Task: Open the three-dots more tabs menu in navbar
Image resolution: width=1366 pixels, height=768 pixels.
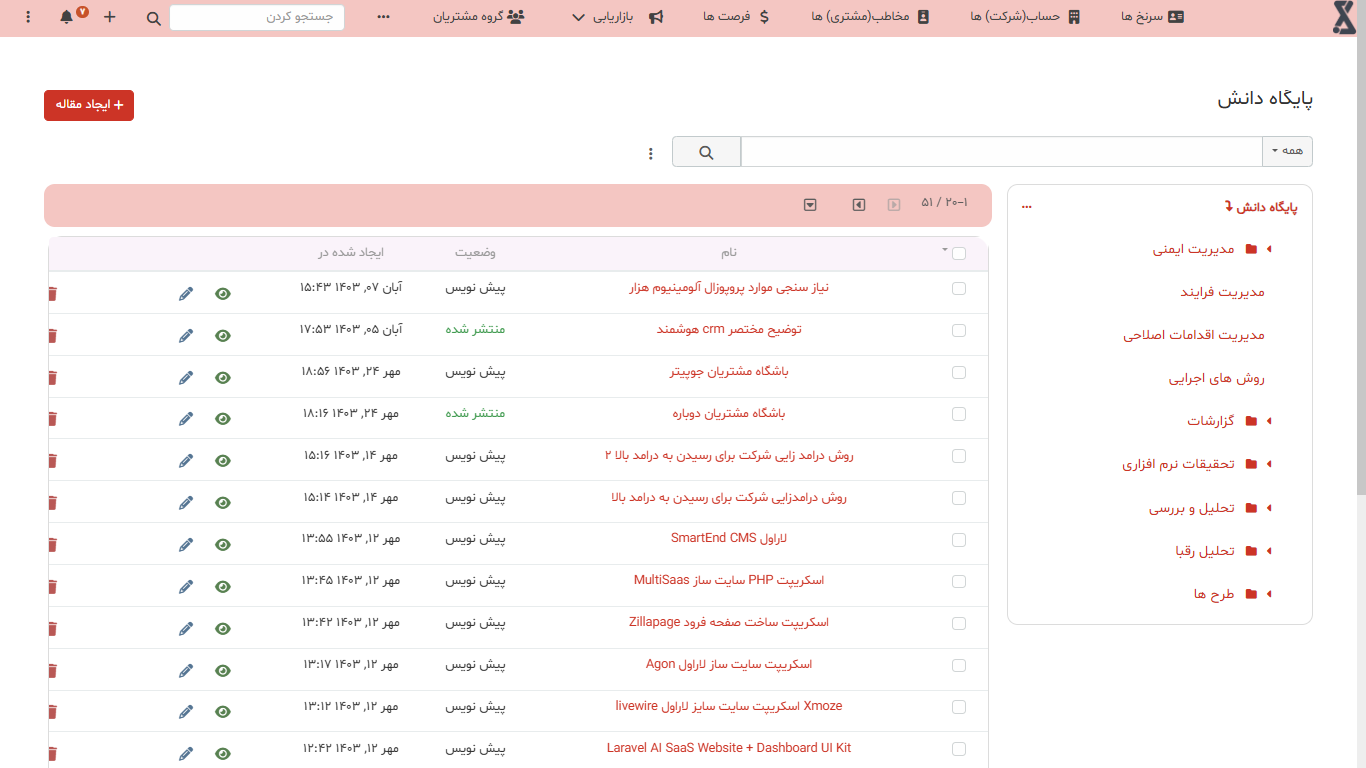Action: pyautogui.click(x=384, y=17)
